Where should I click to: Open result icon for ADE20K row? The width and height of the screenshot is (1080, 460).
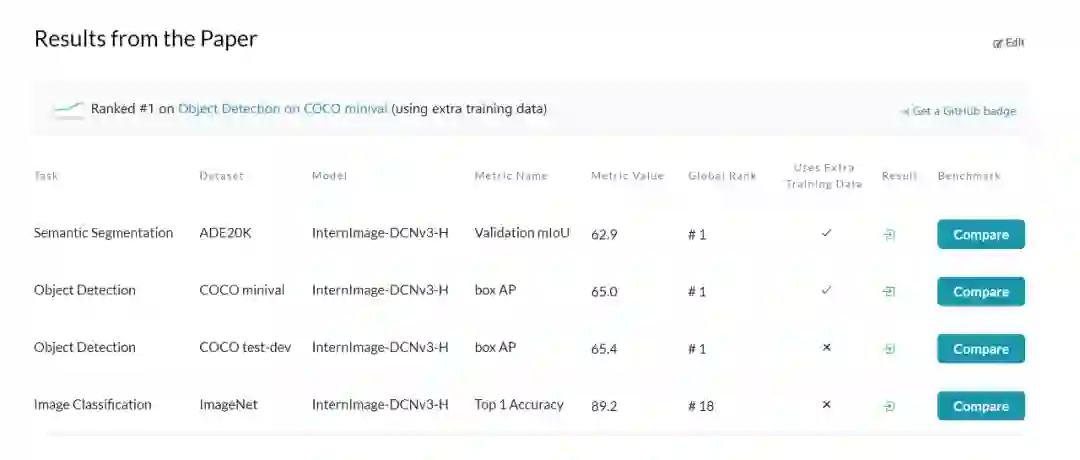point(889,235)
